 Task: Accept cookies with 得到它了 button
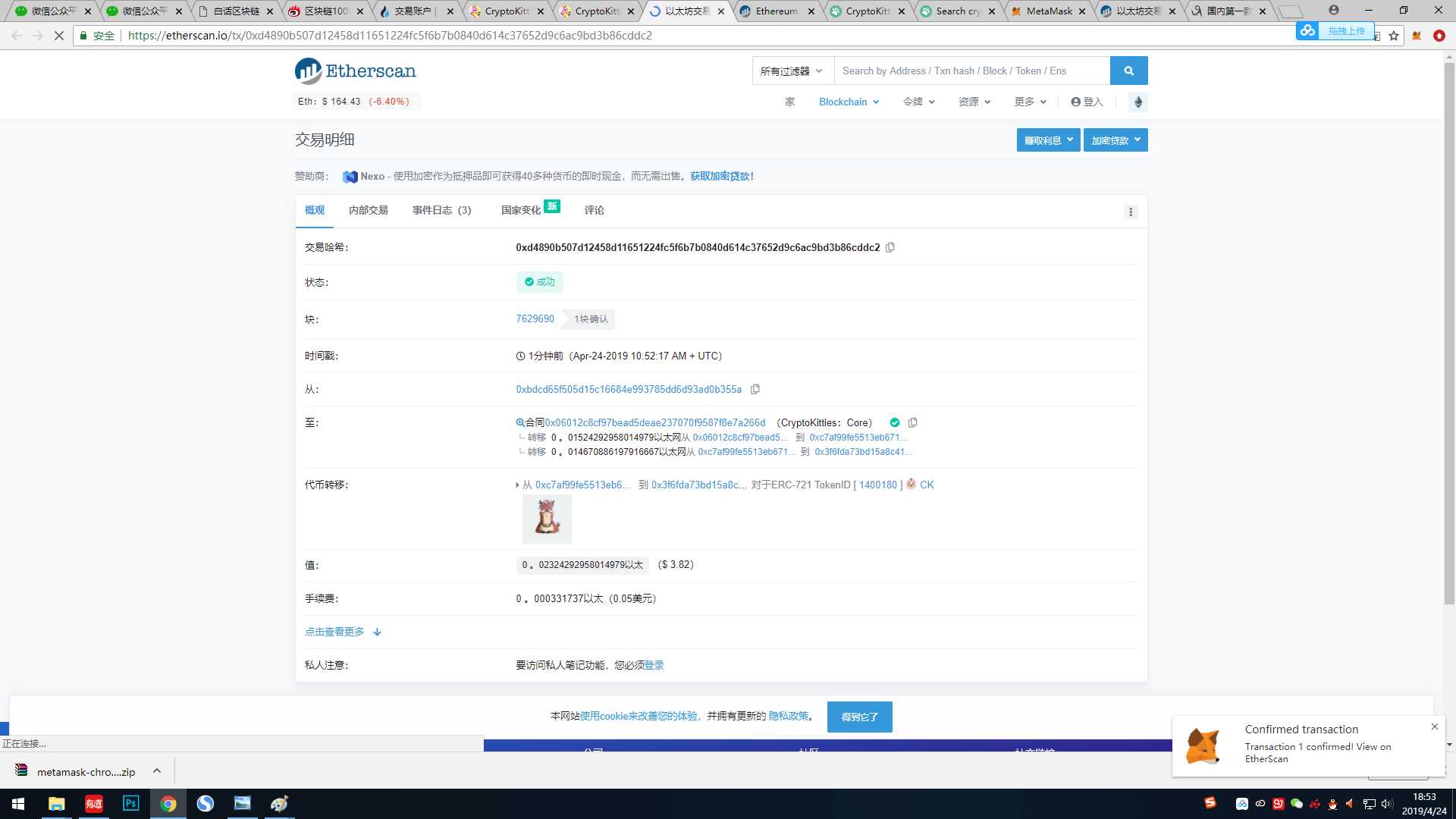tap(860, 717)
